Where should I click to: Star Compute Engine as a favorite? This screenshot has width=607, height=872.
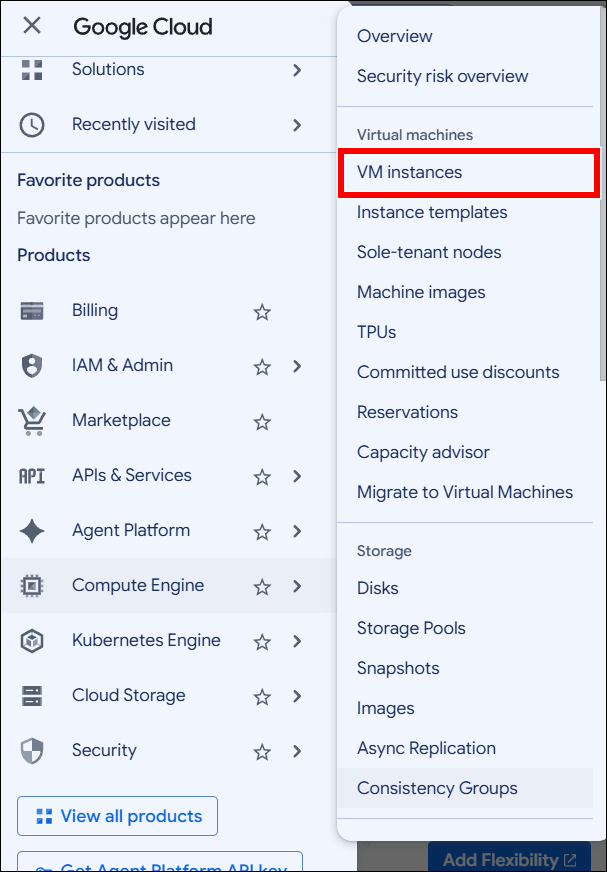click(262, 587)
